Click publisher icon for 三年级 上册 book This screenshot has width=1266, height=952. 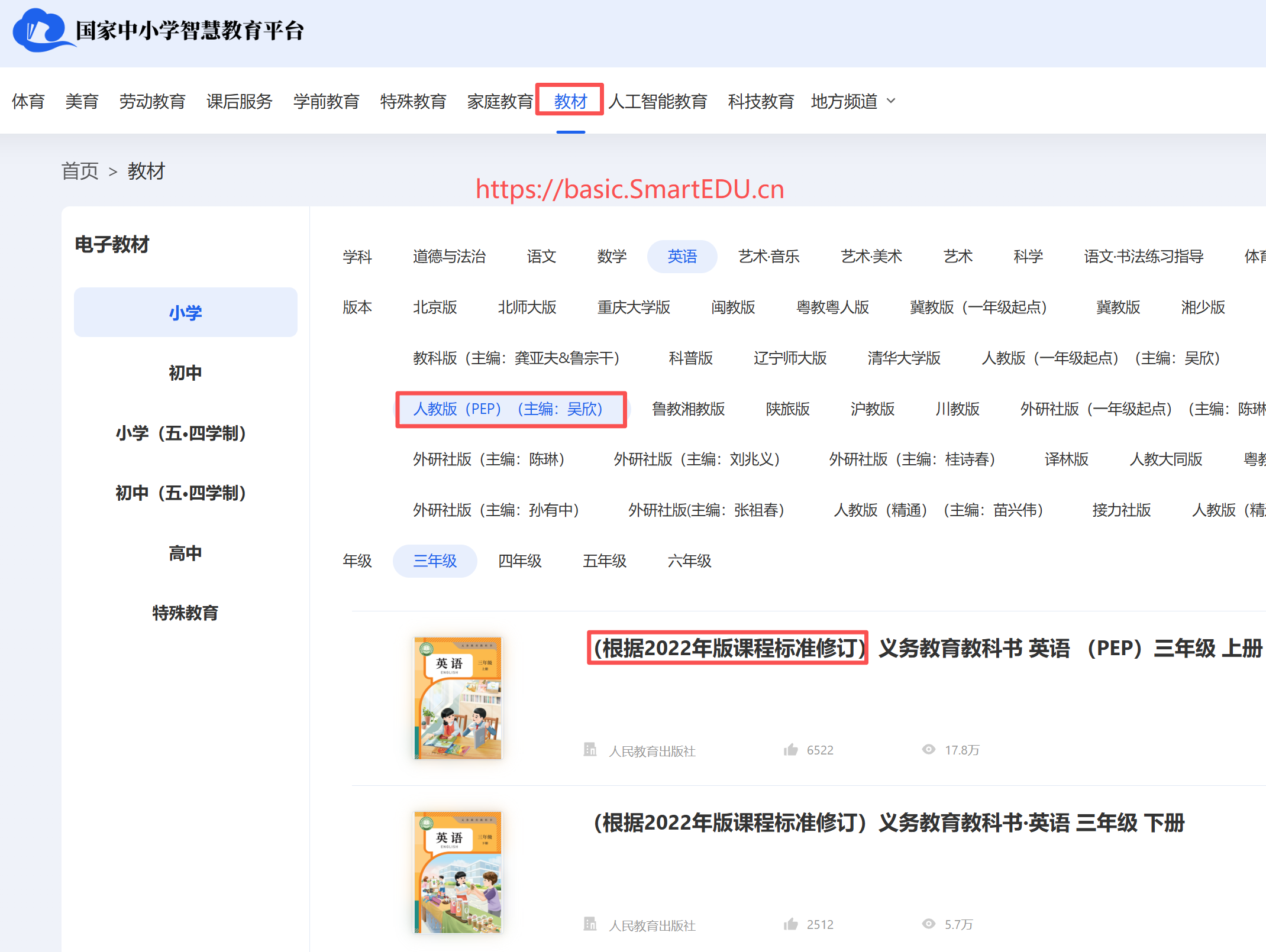point(590,749)
